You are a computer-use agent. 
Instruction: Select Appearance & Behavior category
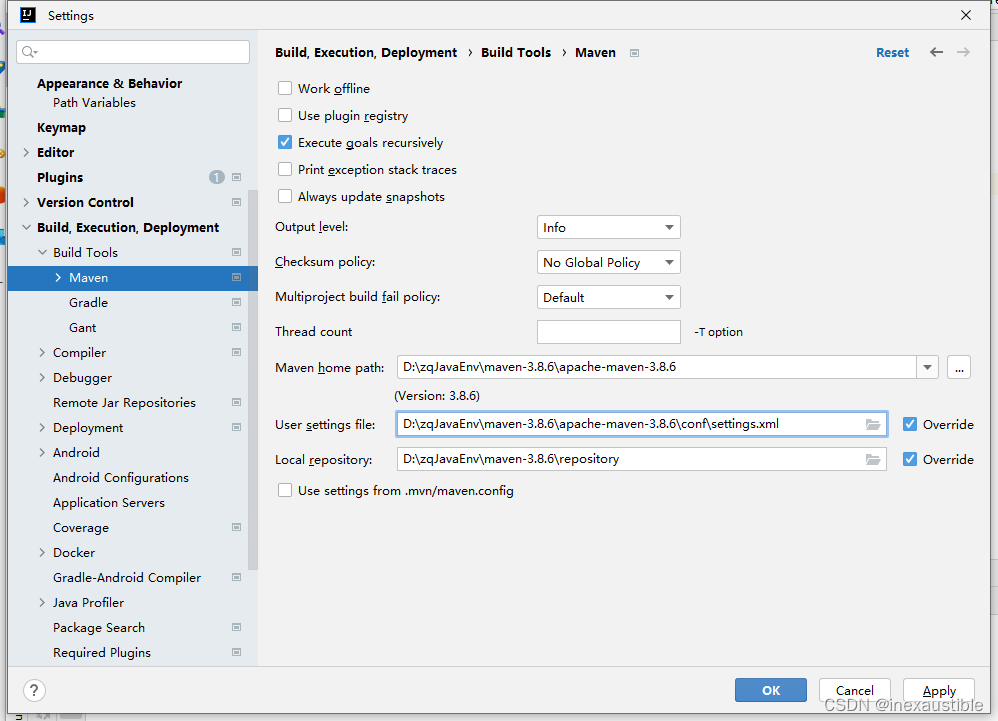tap(109, 83)
